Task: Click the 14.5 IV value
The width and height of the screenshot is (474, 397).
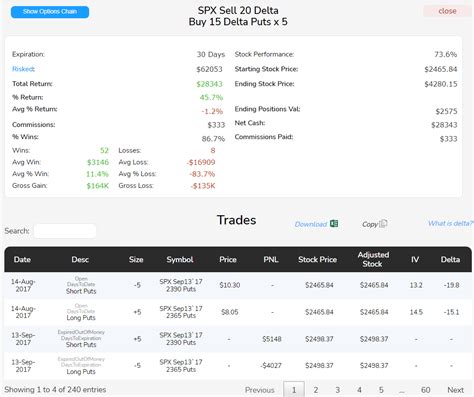Action: (x=416, y=312)
